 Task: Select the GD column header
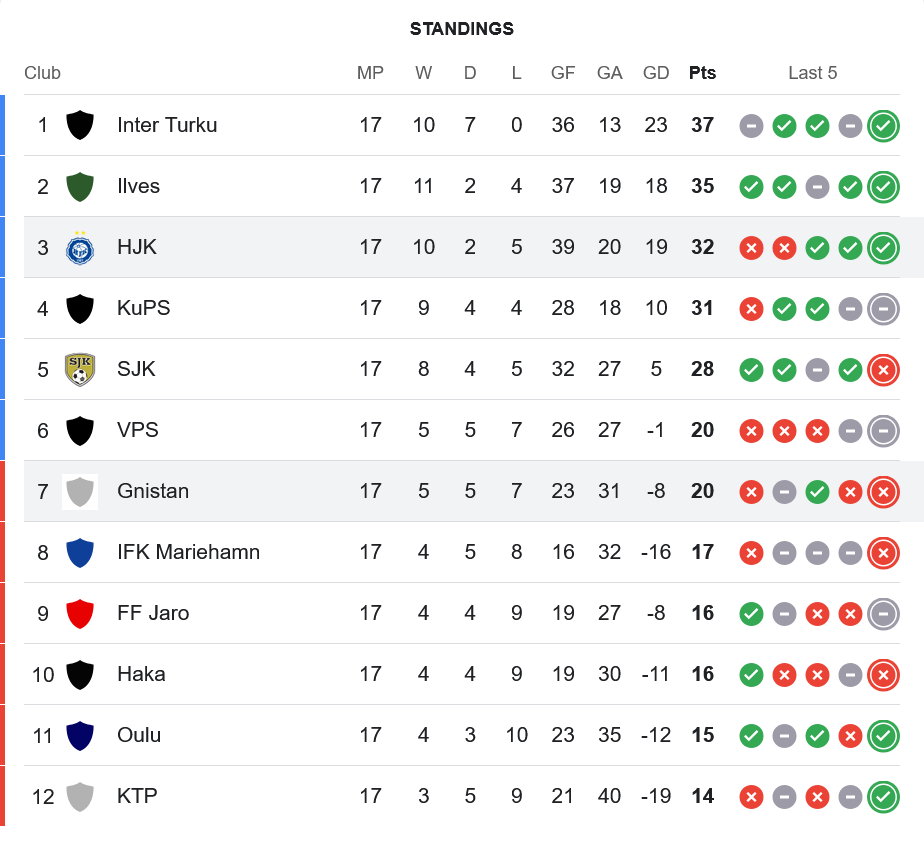(656, 73)
